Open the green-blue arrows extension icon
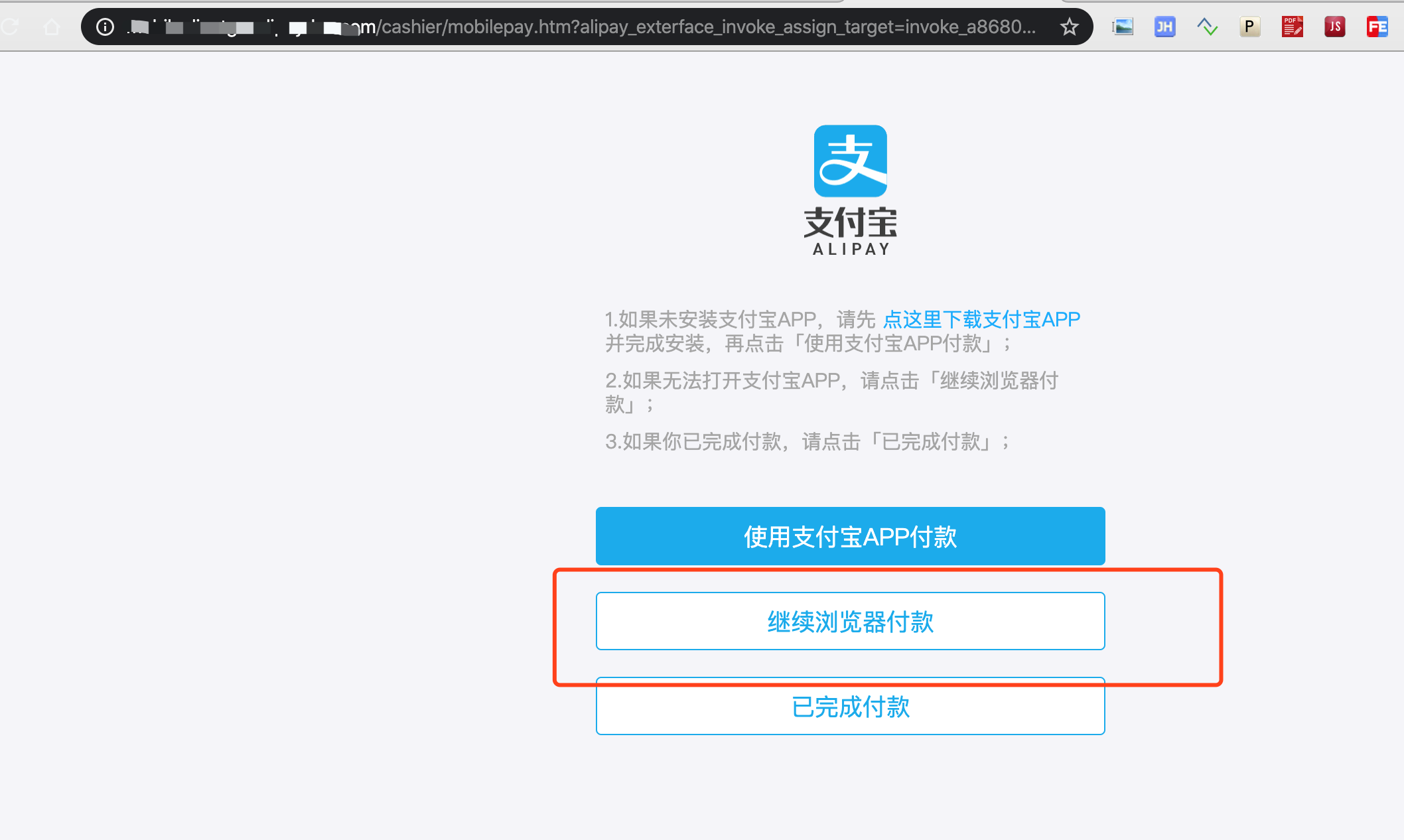 pos(1207,27)
